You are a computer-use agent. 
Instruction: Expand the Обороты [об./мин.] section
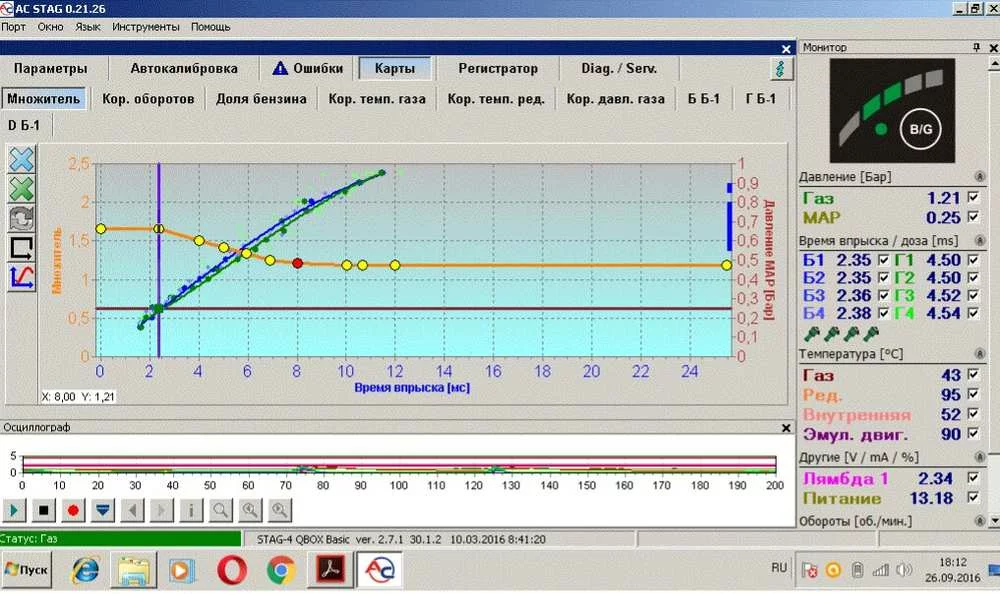tap(982, 521)
